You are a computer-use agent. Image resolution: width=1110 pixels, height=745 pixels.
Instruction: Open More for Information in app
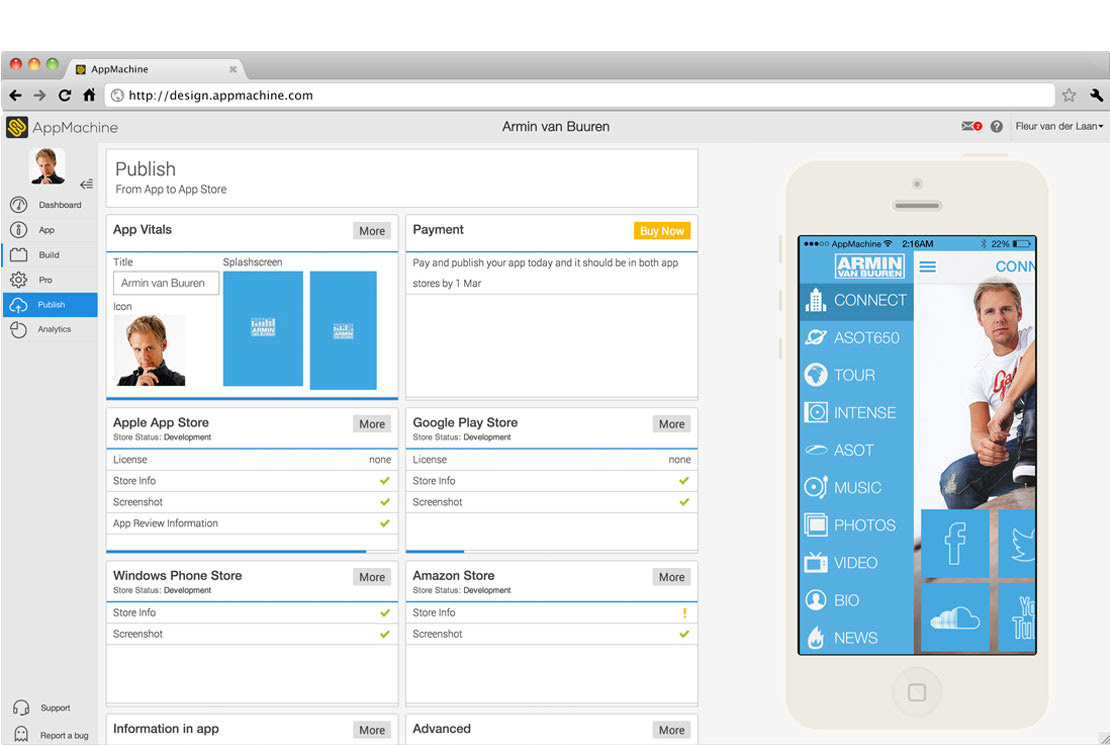click(x=372, y=730)
